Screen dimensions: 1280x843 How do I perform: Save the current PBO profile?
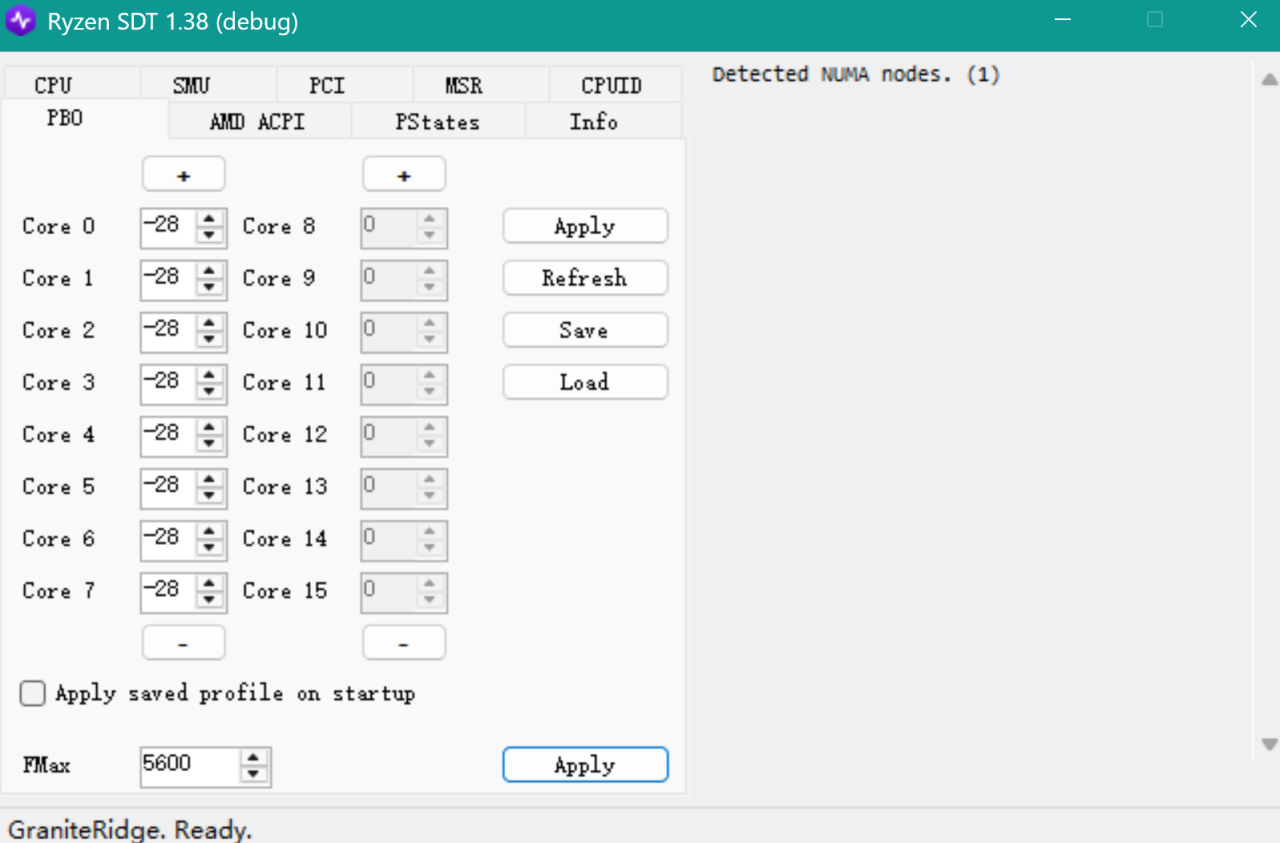(585, 330)
